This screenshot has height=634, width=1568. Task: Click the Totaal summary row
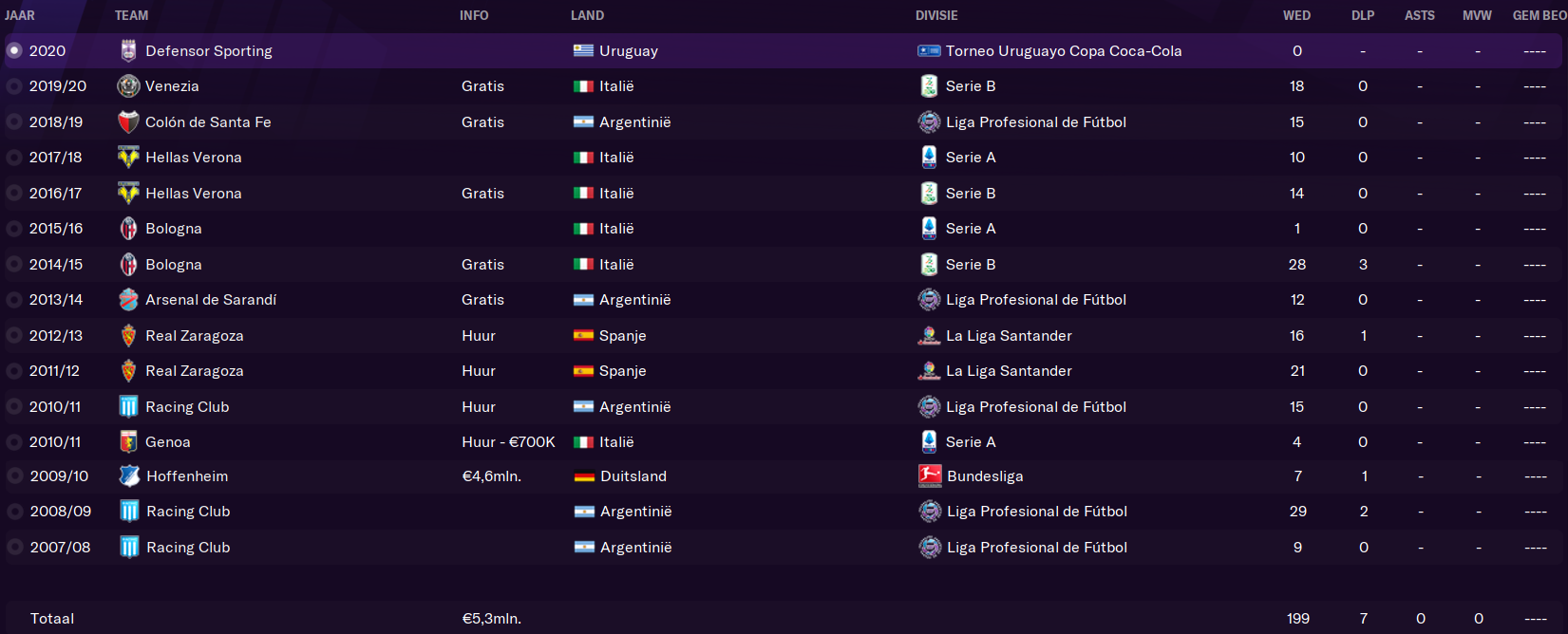click(784, 618)
